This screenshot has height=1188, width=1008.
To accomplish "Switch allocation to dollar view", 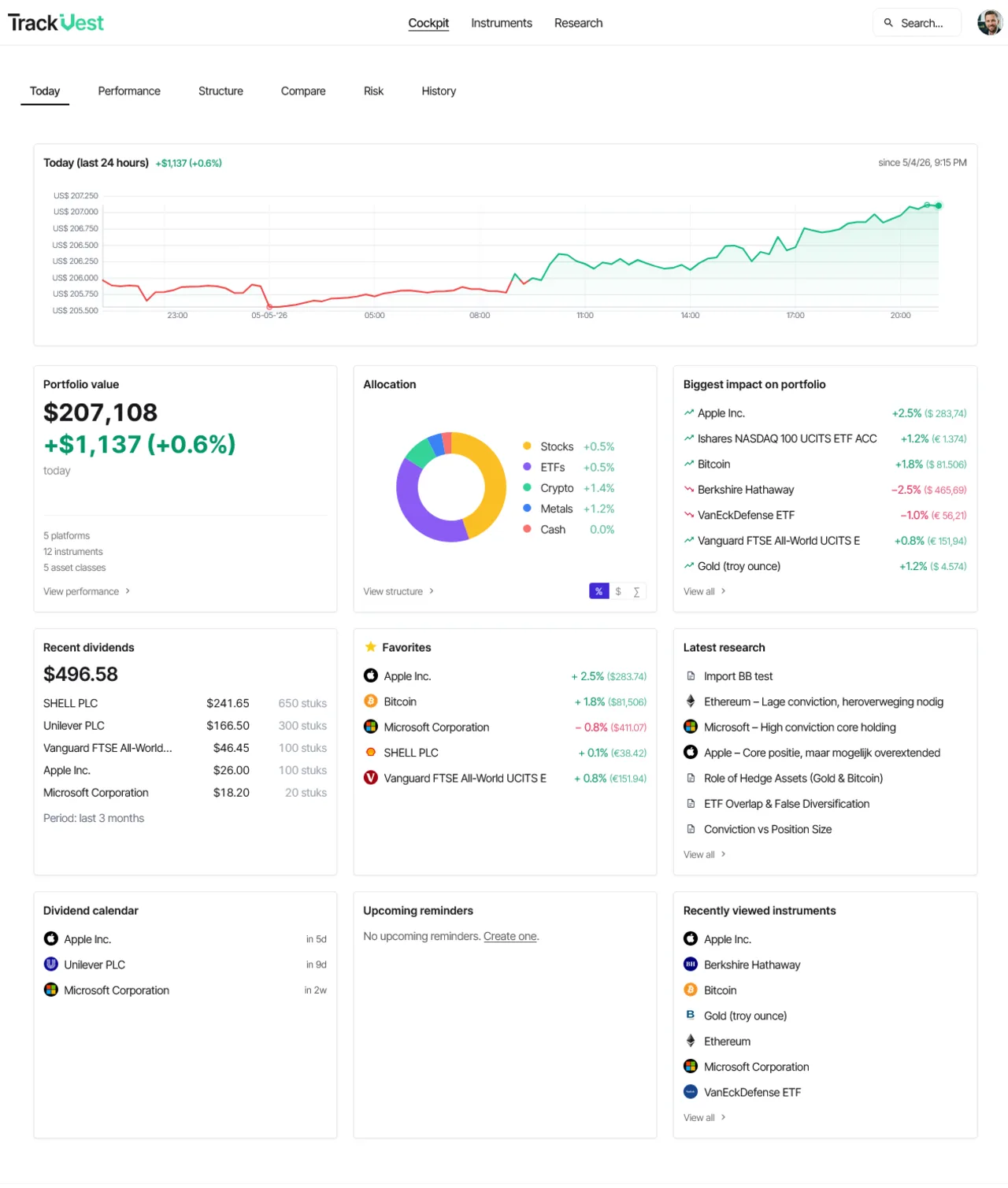I will [618, 591].
